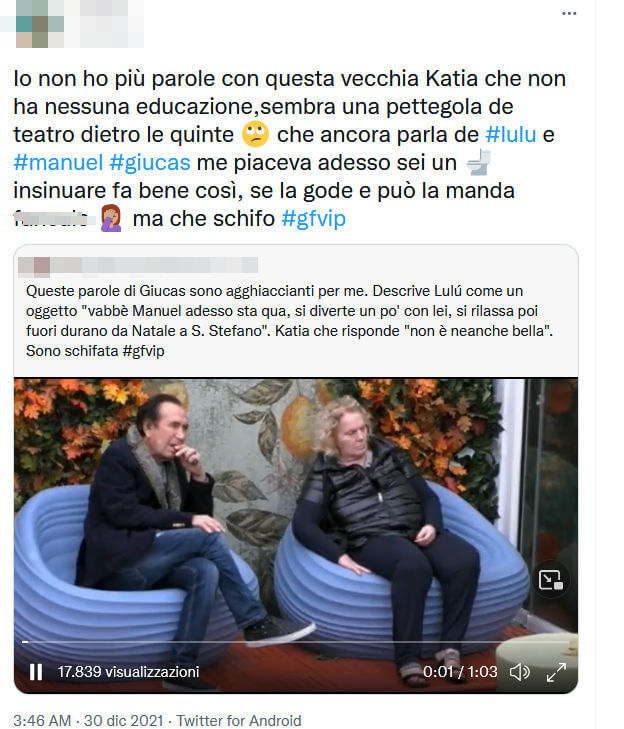Viewport: 624px width, 729px height.
Task: Click the video time display 0:01 / 1:03
Action: pyautogui.click(x=460, y=672)
